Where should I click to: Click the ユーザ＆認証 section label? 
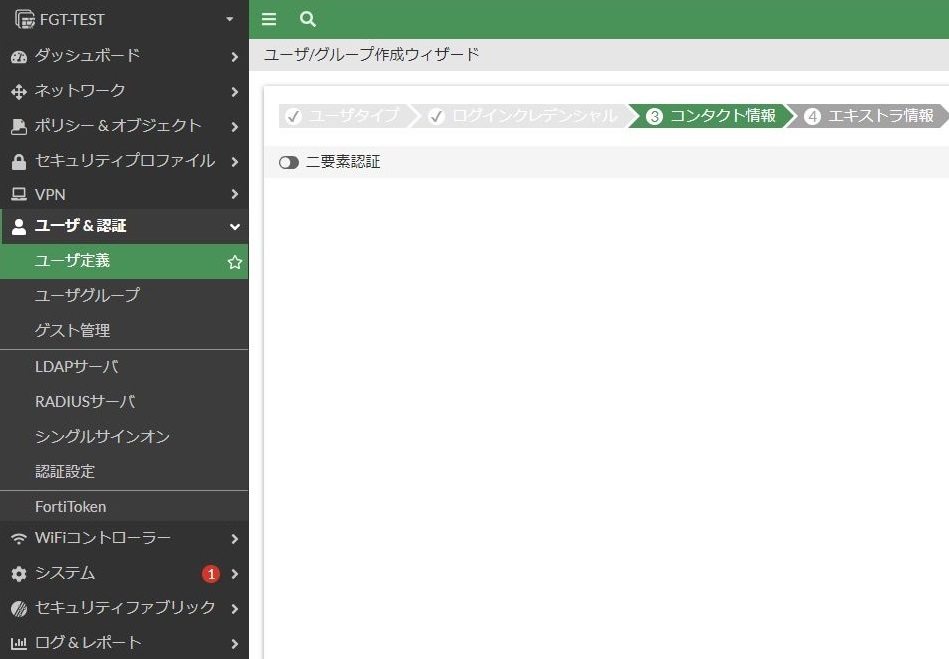[80, 226]
